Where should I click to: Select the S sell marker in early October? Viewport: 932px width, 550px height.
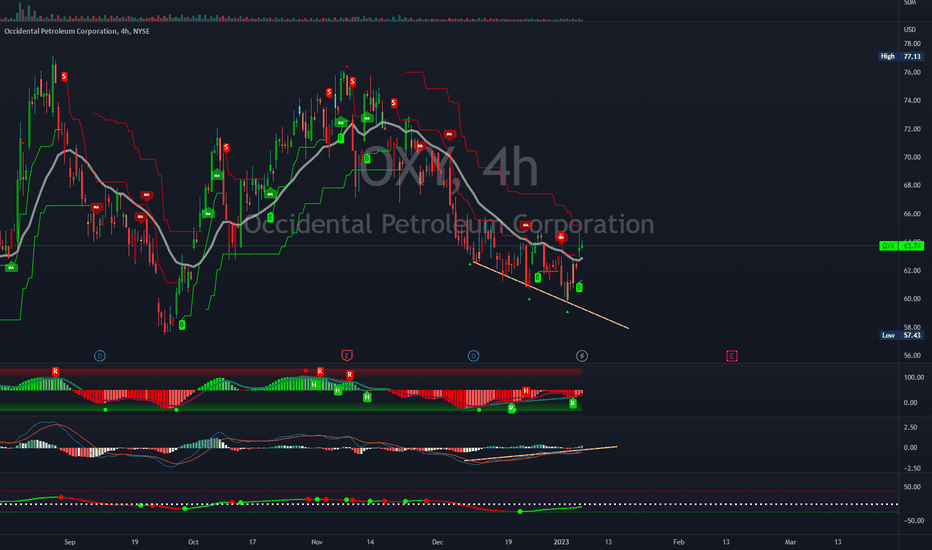coord(226,147)
